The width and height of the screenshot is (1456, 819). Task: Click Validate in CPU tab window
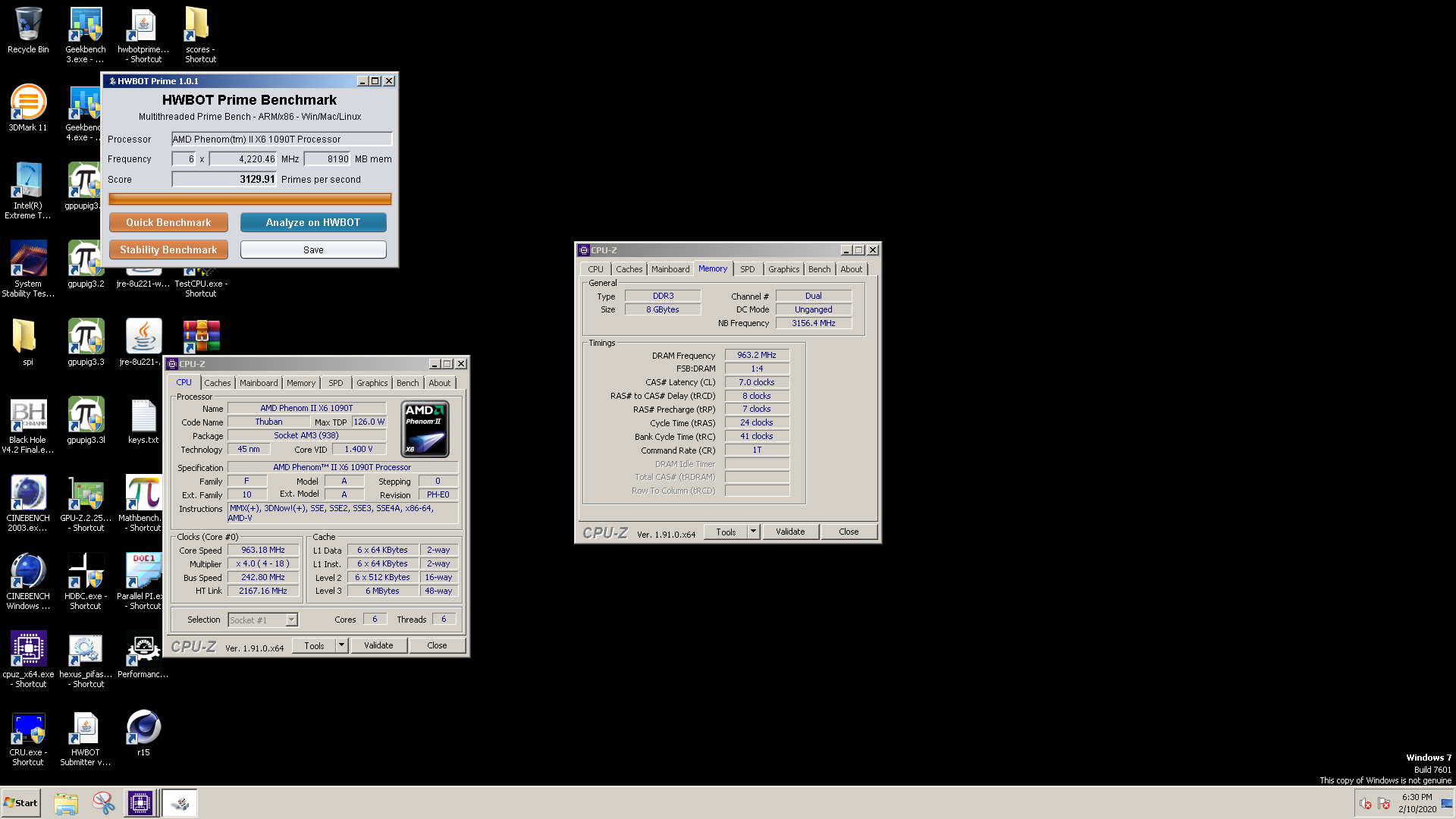pos(378,645)
